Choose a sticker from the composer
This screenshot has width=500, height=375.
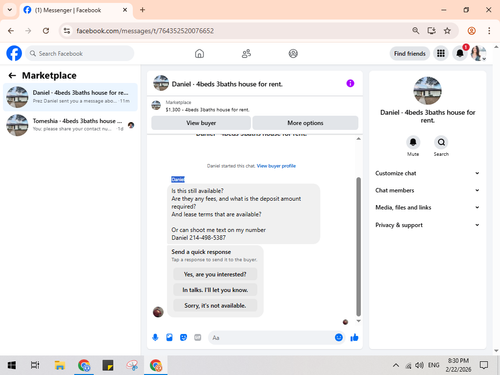(x=183, y=338)
